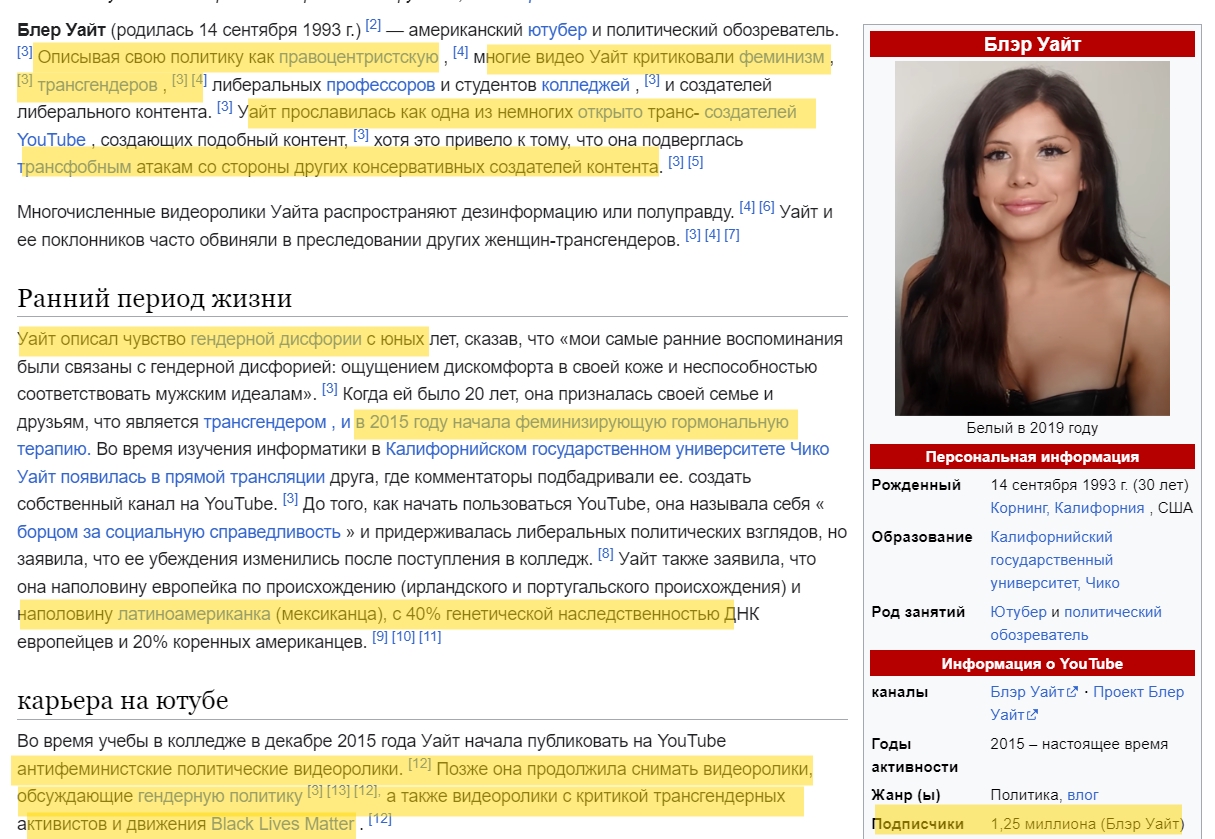The height and width of the screenshot is (839, 1215).
Task: Click external-link icon after Проект Блер Уайт
Action: (1033, 715)
